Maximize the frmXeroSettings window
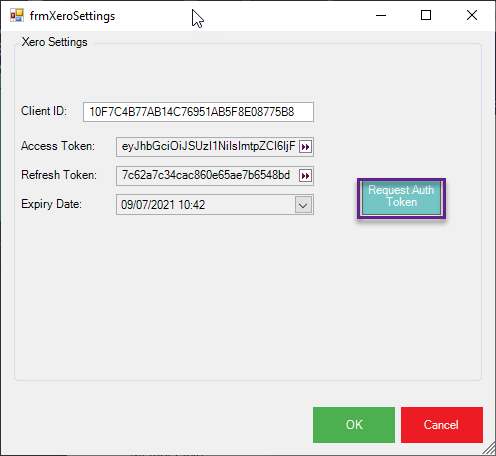Screen dimensions: 496x456 [426, 15]
